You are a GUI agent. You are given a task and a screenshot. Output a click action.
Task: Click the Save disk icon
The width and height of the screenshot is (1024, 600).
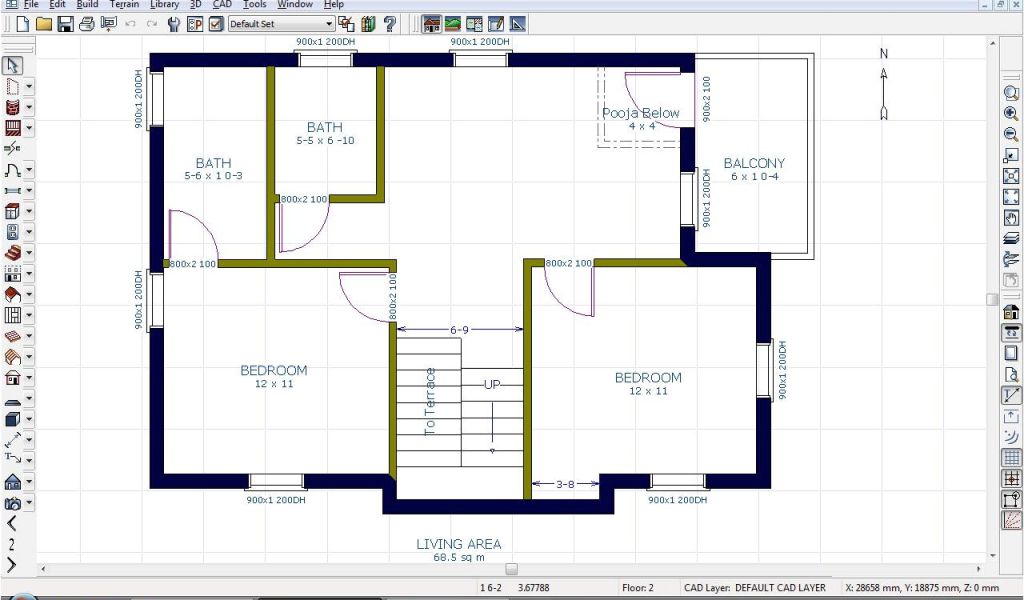[x=65, y=23]
